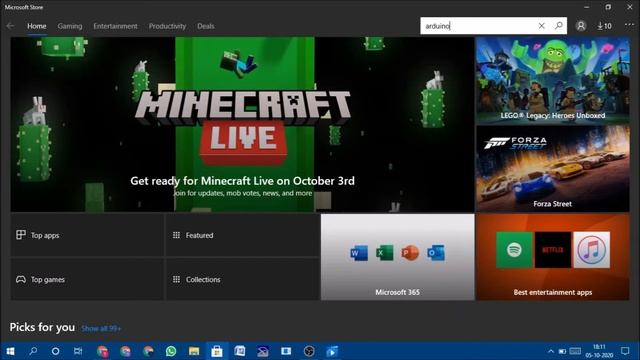
Task: Open the See more three-dots menu
Action: [x=629, y=25]
